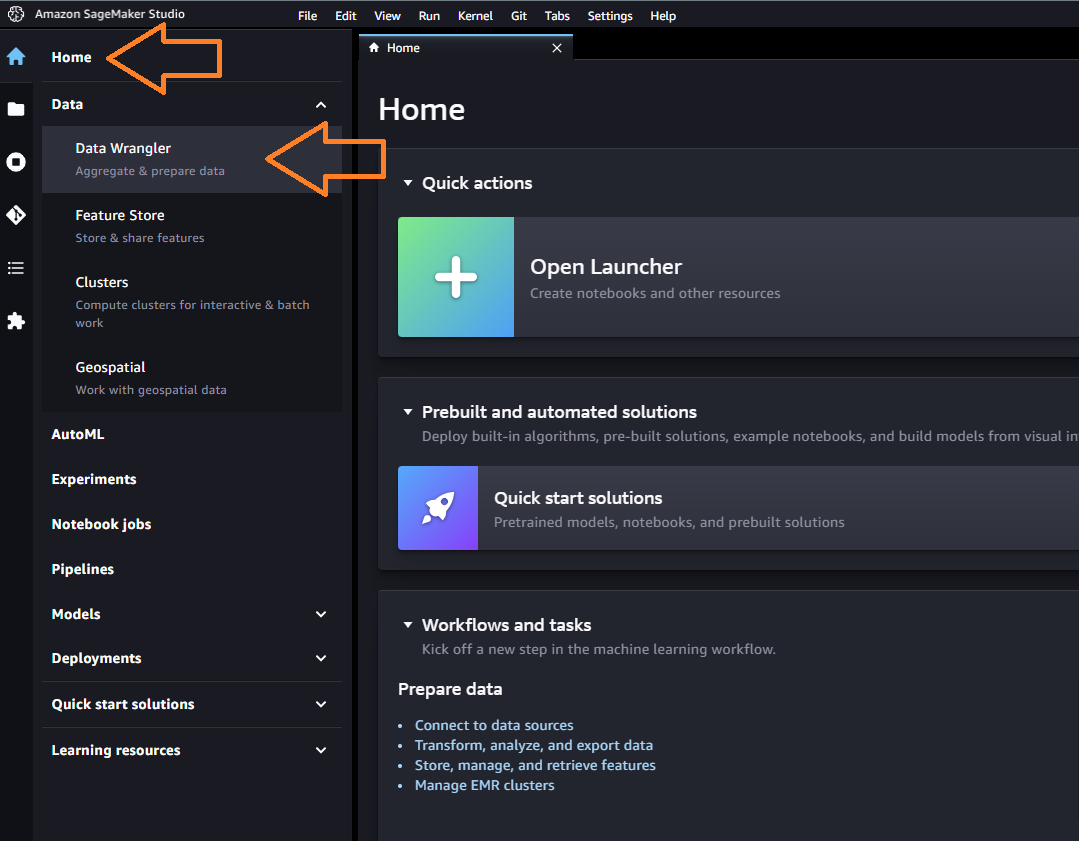1079x841 pixels.
Task: Click the Quick start solutions card title
Action: 578,498
